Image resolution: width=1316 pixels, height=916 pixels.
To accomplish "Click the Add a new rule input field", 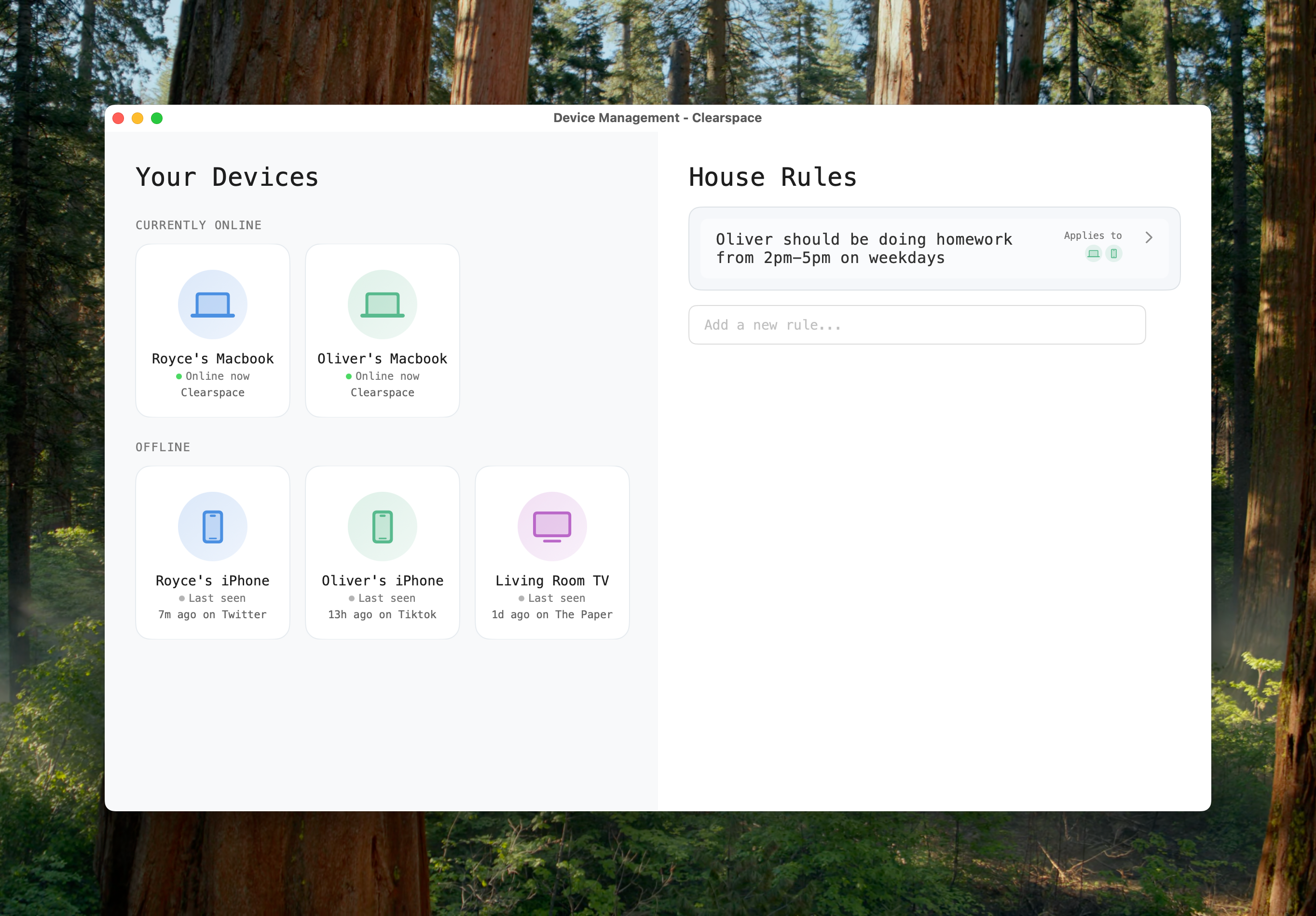I will tap(916, 325).
